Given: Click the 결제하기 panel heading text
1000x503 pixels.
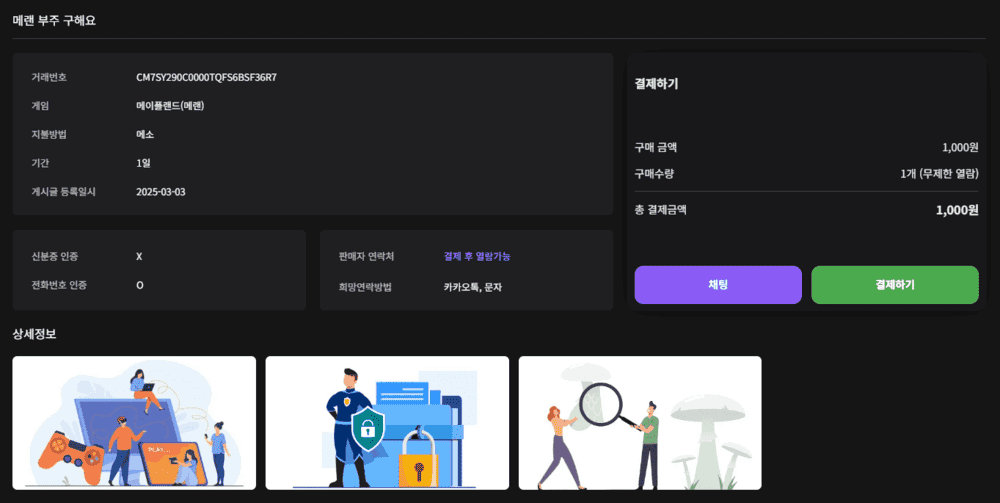Looking at the screenshot, I should tap(656, 84).
